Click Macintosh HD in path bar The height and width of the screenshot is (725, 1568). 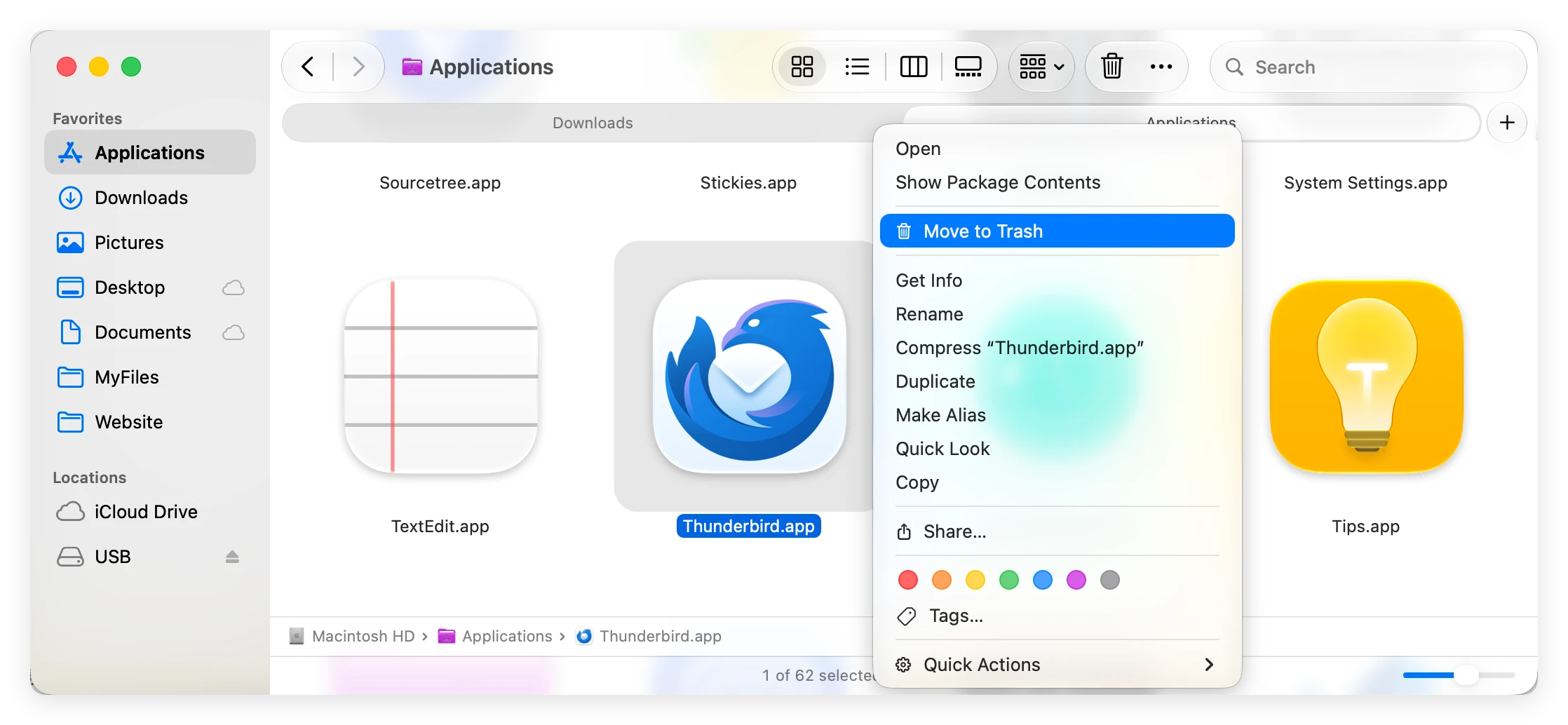(352, 636)
